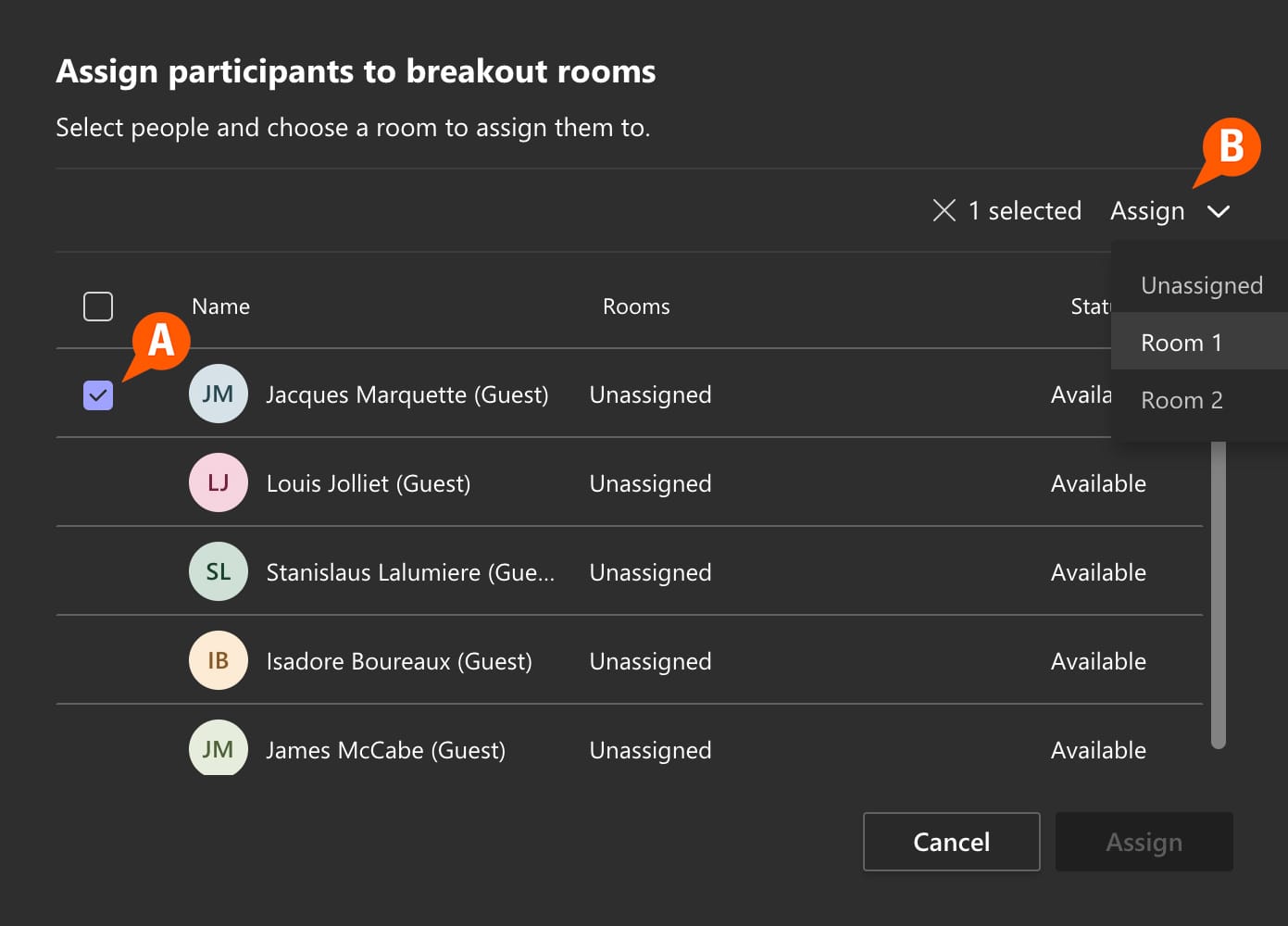
Task: Click James McCabe's JM avatar
Action: pos(218,748)
